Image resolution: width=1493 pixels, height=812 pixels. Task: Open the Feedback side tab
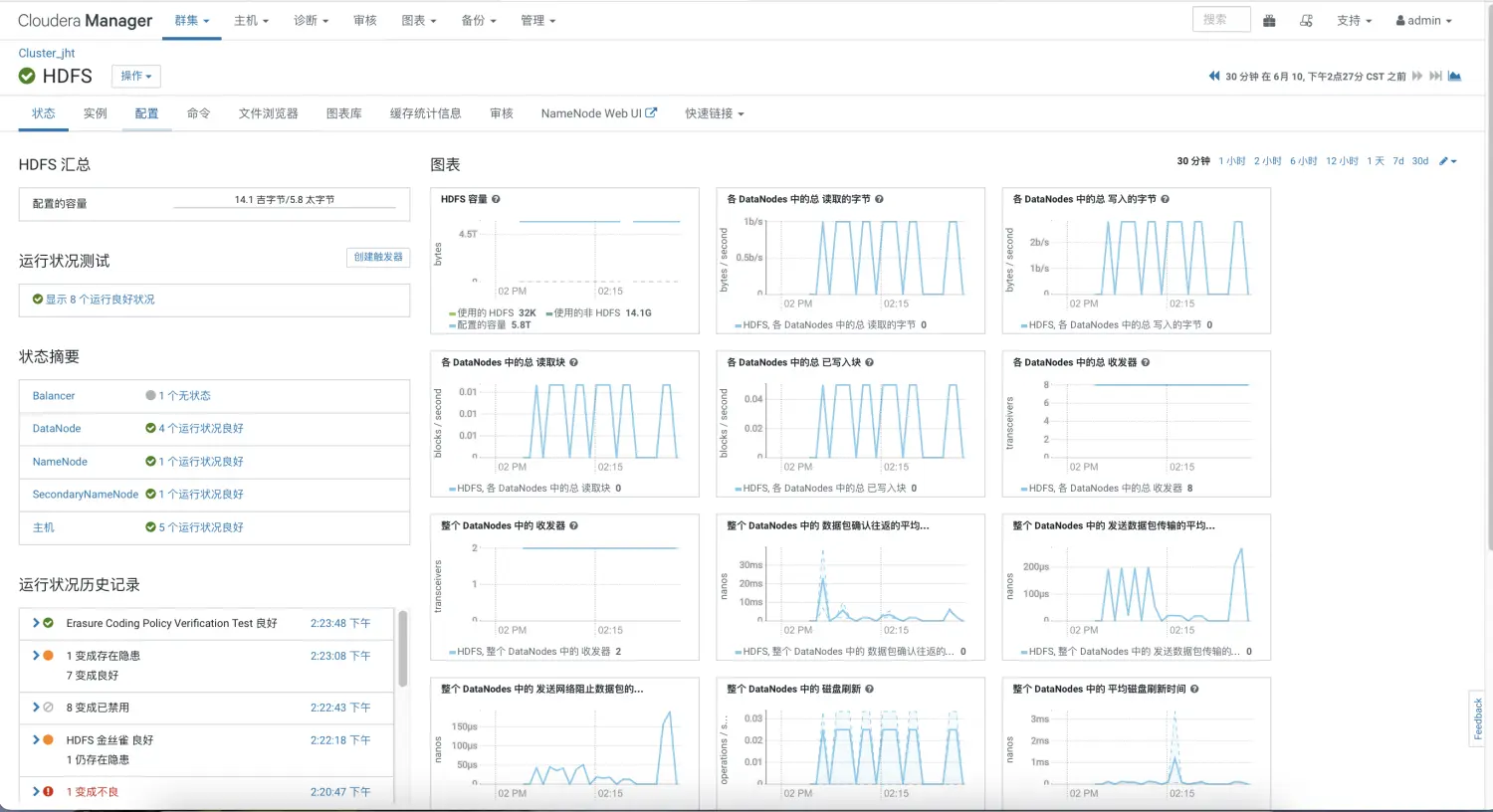[1477, 717]
